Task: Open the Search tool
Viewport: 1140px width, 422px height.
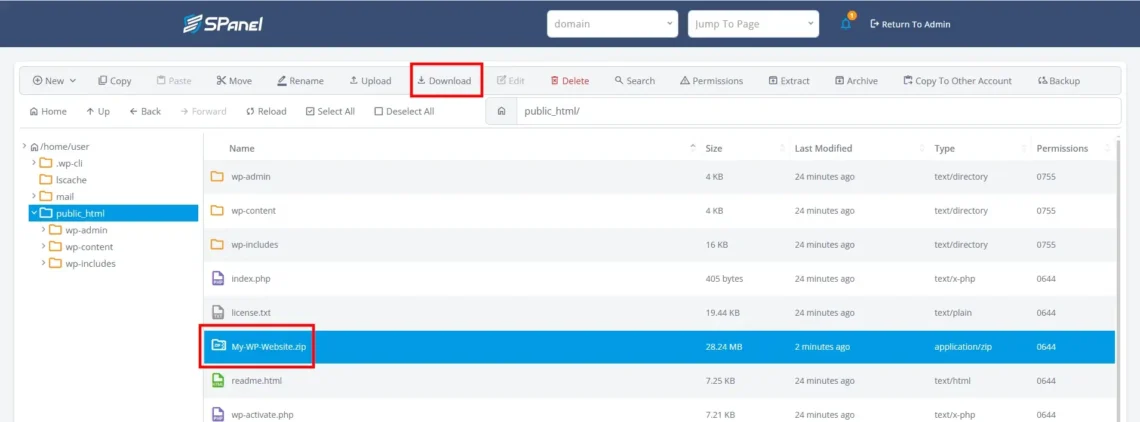Action: (x=635, y=81)
